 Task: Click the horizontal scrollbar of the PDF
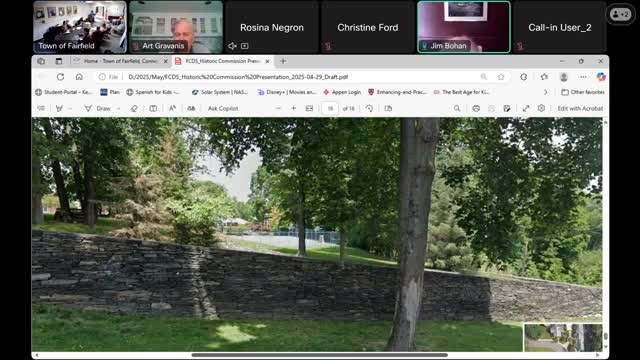[320, 355]
